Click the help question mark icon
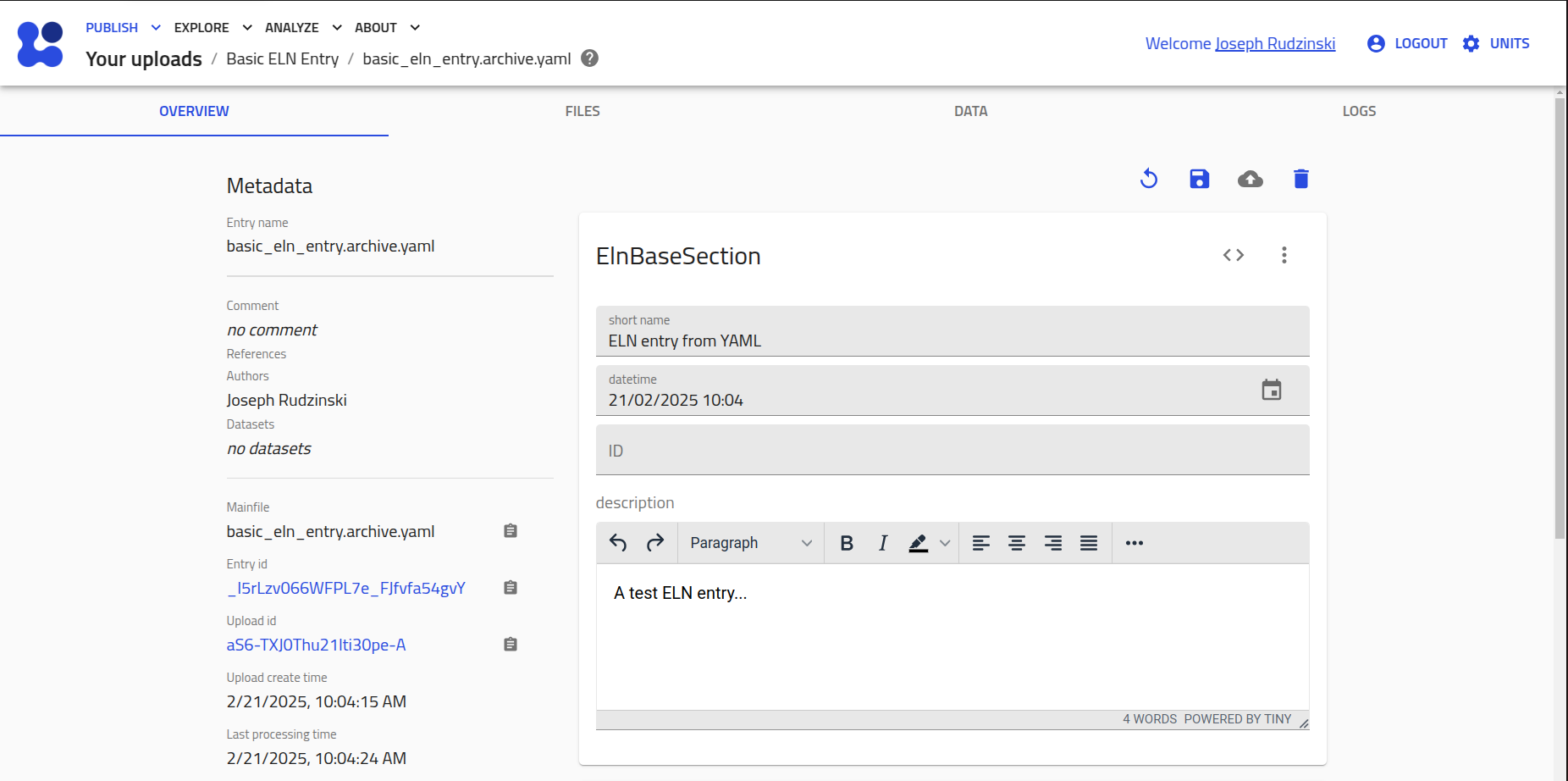The width and height of the screenshot is (1568, 781). coord(590,58)
